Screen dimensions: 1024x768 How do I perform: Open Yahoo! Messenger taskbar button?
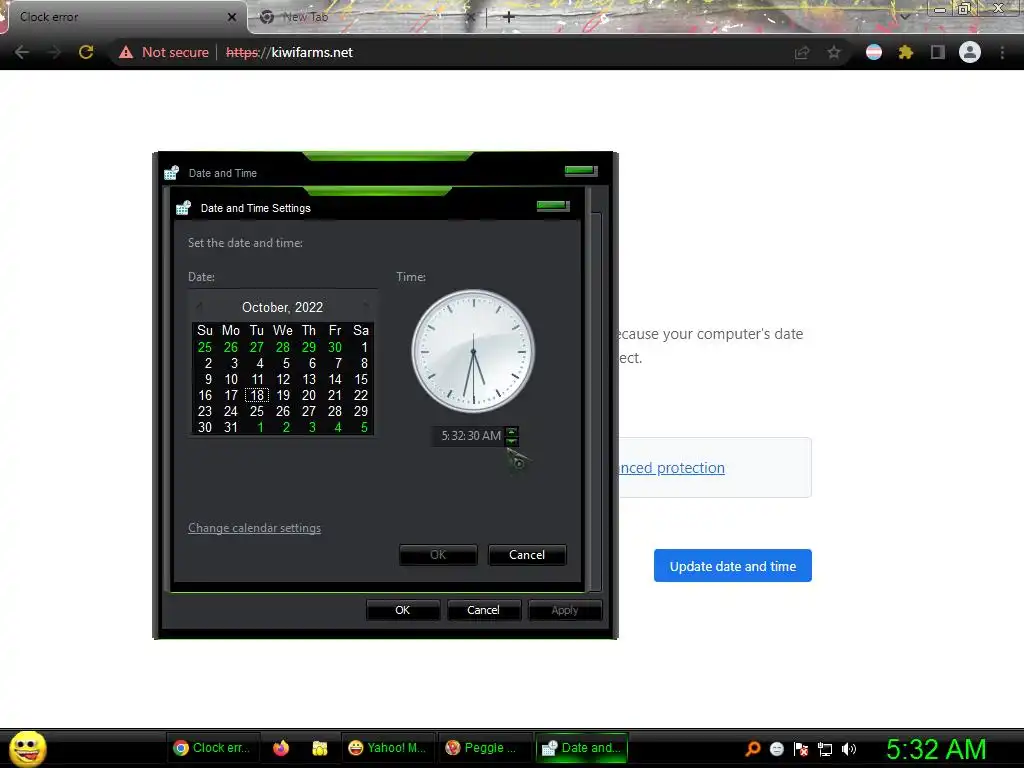pos(387,748)
